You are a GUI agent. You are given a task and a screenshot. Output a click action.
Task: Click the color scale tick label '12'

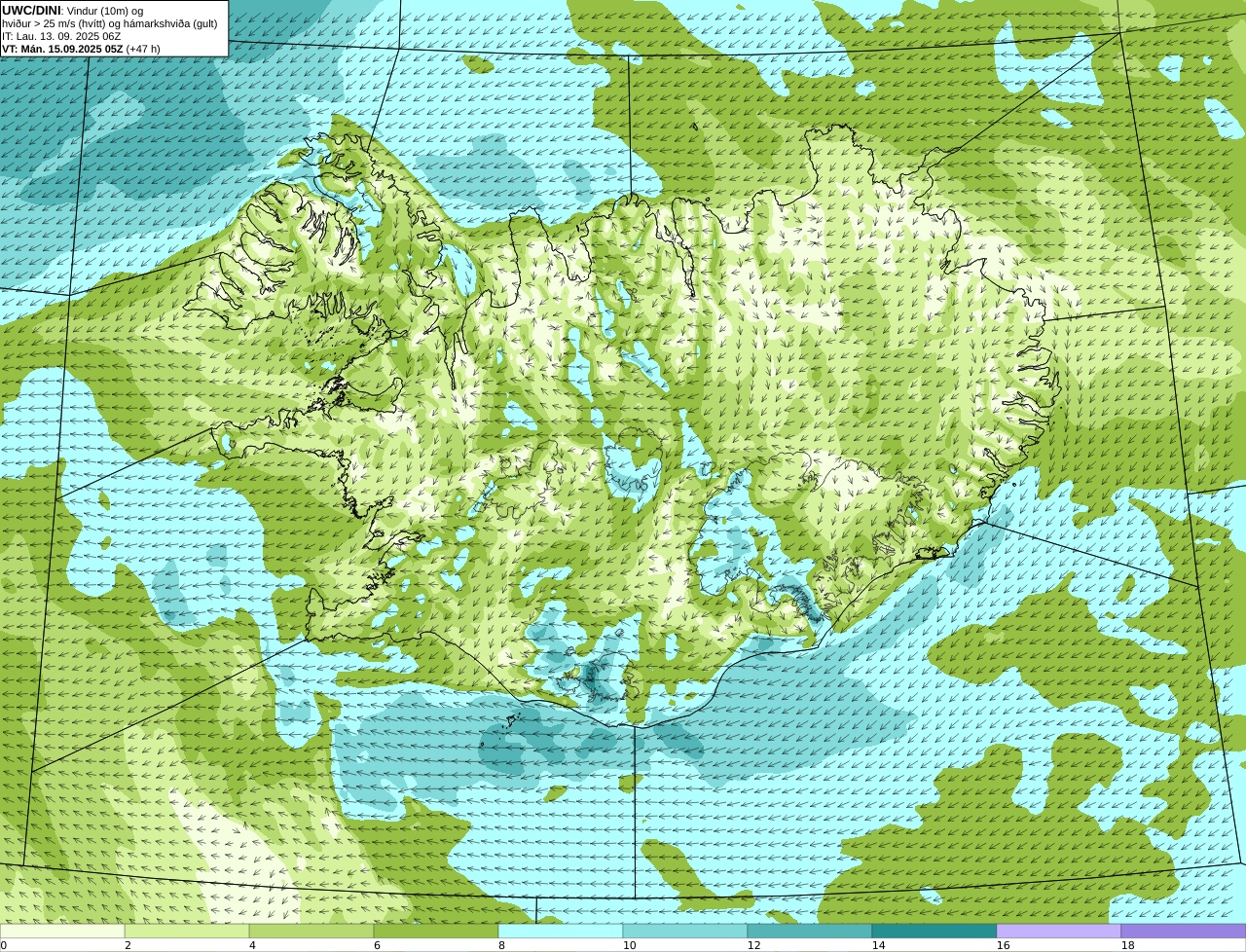tap(753, 945)
